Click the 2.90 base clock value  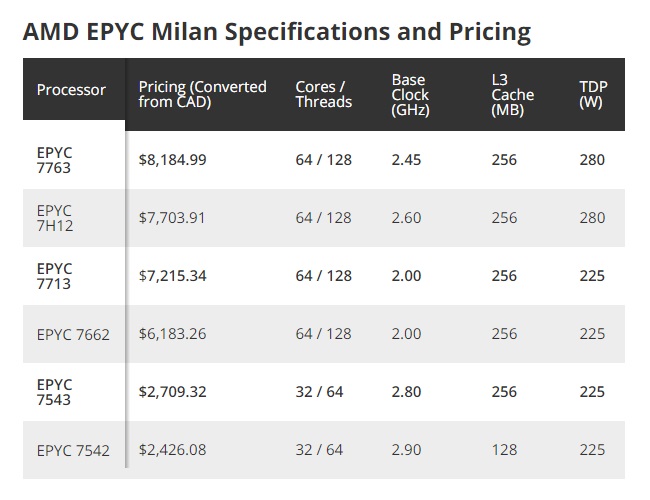click(x=406, y=450)
